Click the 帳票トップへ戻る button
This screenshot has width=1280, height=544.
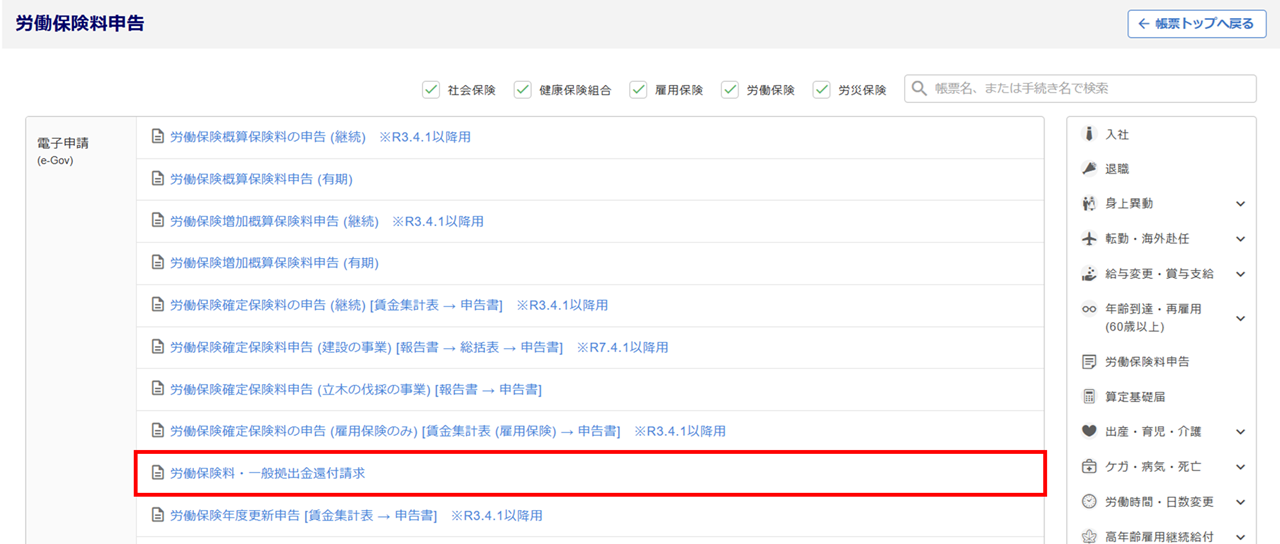coord(1196,24)
